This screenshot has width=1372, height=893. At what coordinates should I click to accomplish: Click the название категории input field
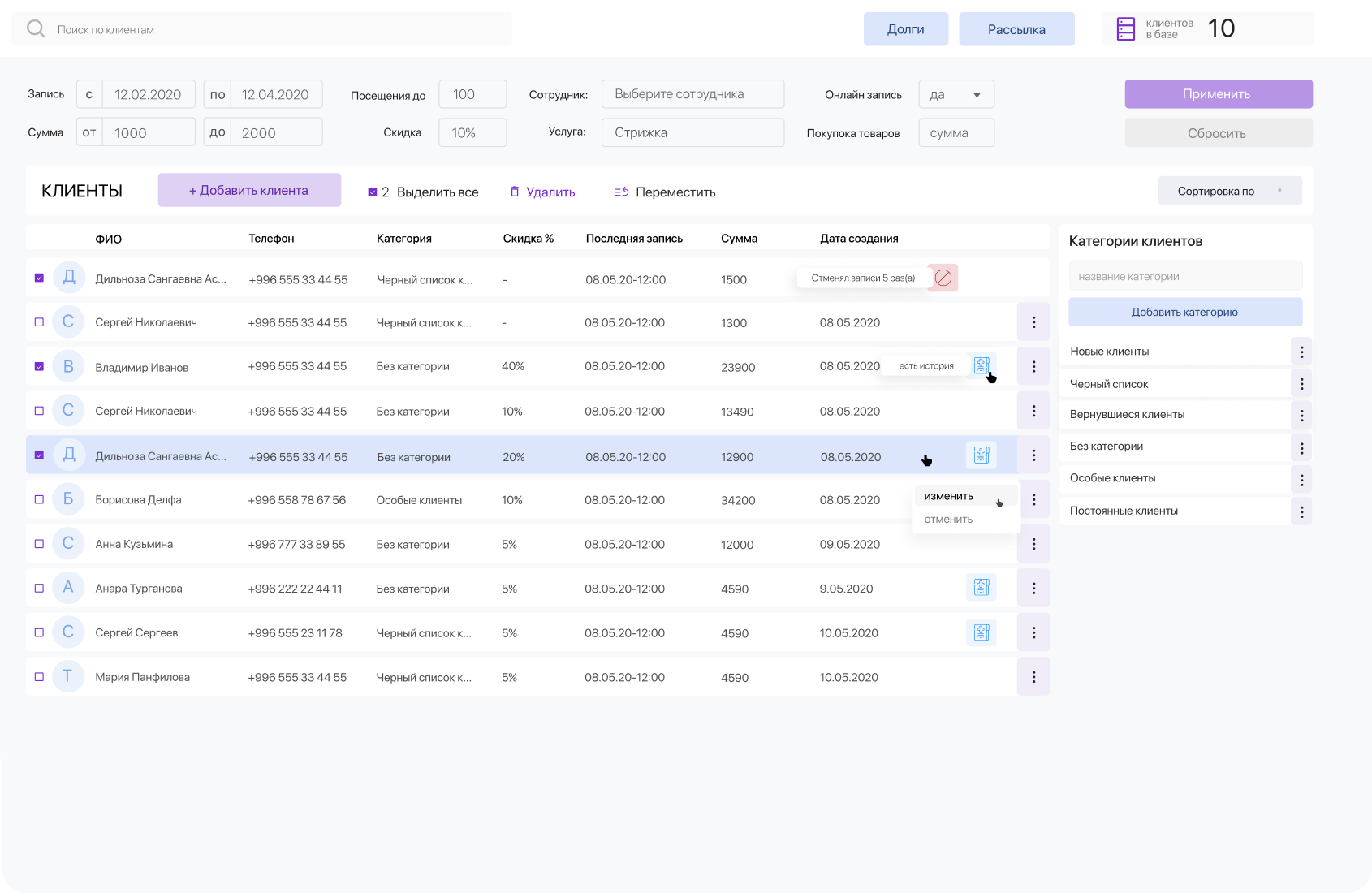pos(1185,276)
